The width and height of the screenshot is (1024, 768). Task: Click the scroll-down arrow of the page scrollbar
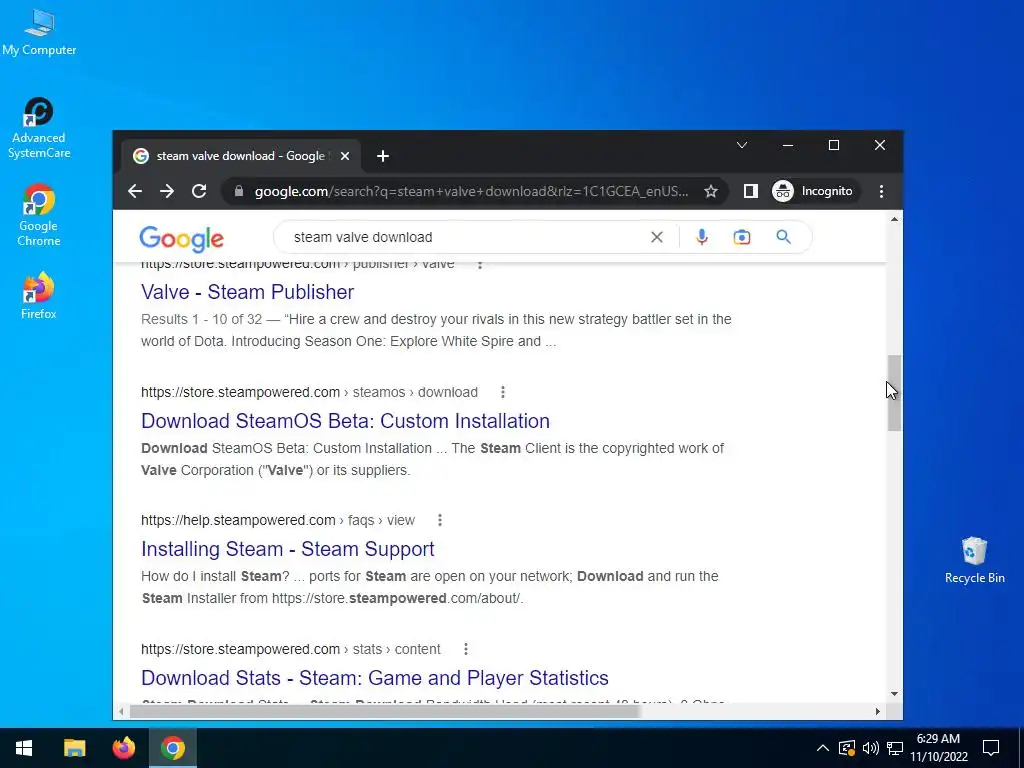coord(895,694)
